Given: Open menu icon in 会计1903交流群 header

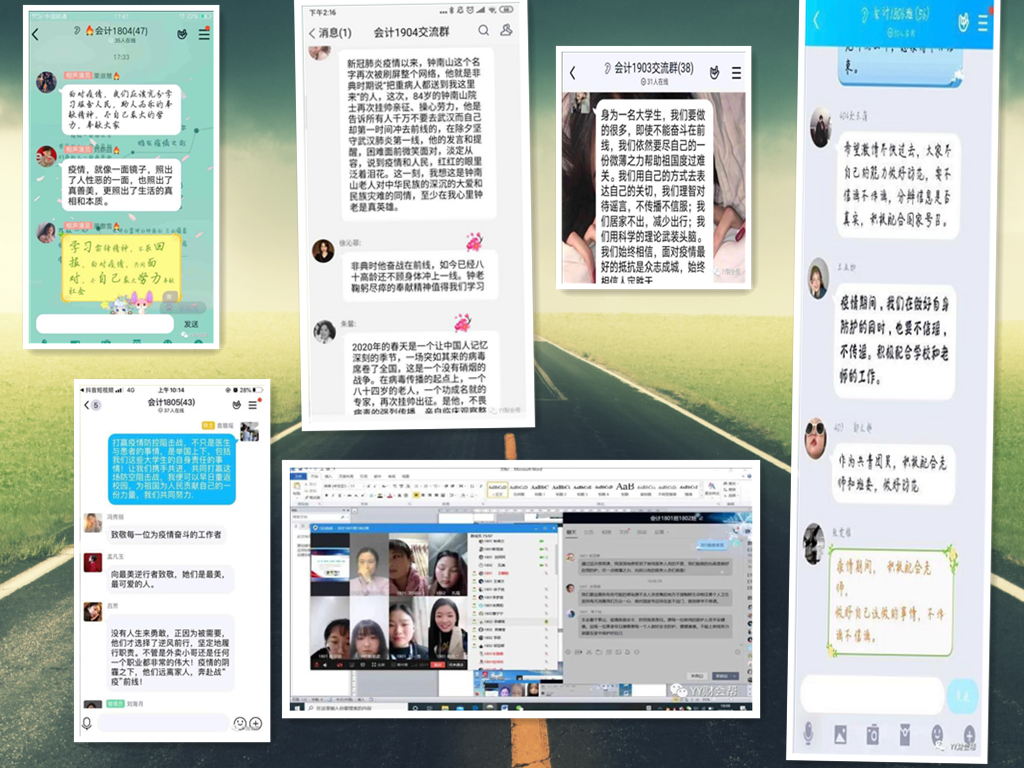Looking at the screenshot, I should pyautogui.click(x=736, y=72).
